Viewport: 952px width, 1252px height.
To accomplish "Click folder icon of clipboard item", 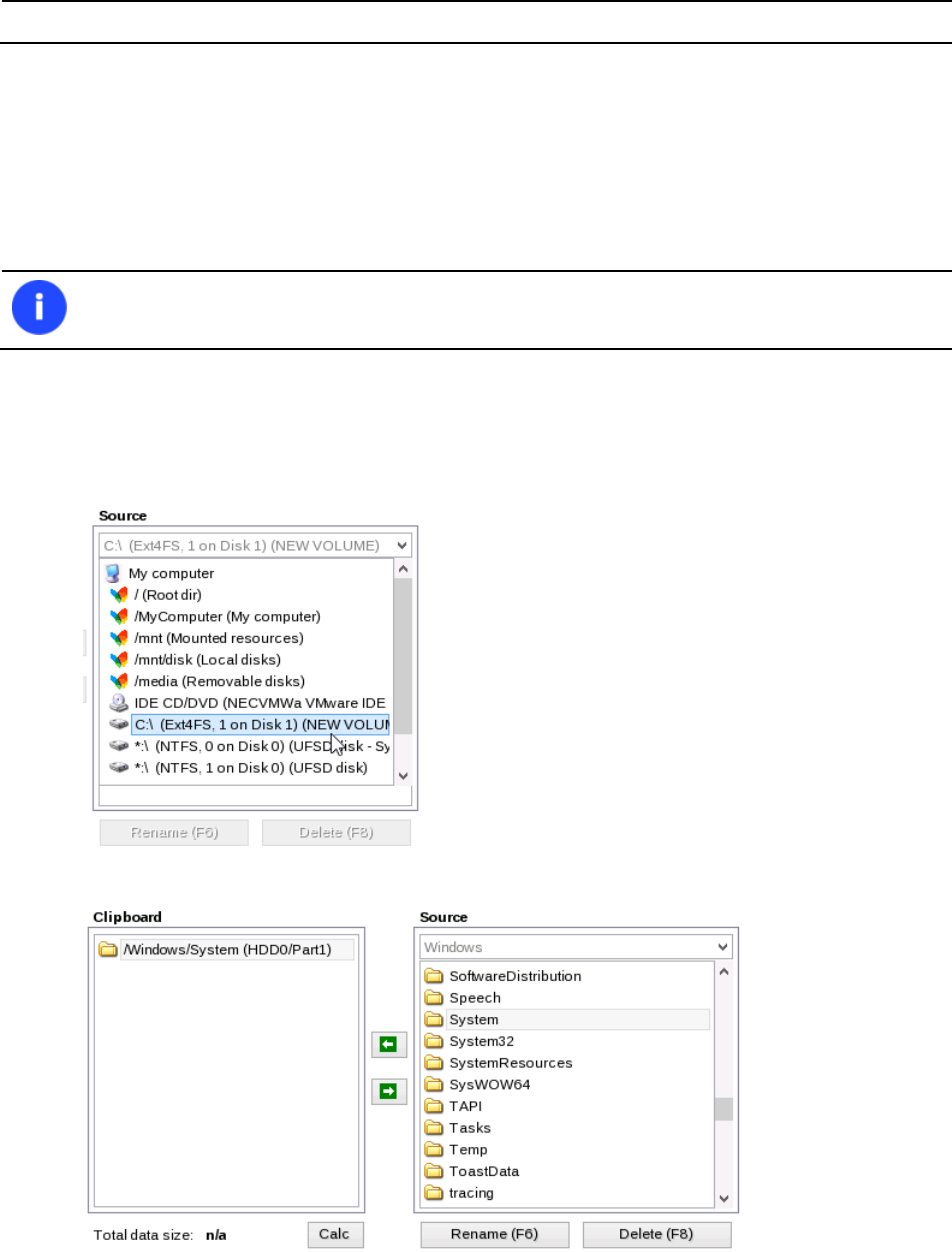I will click(107, 949).
